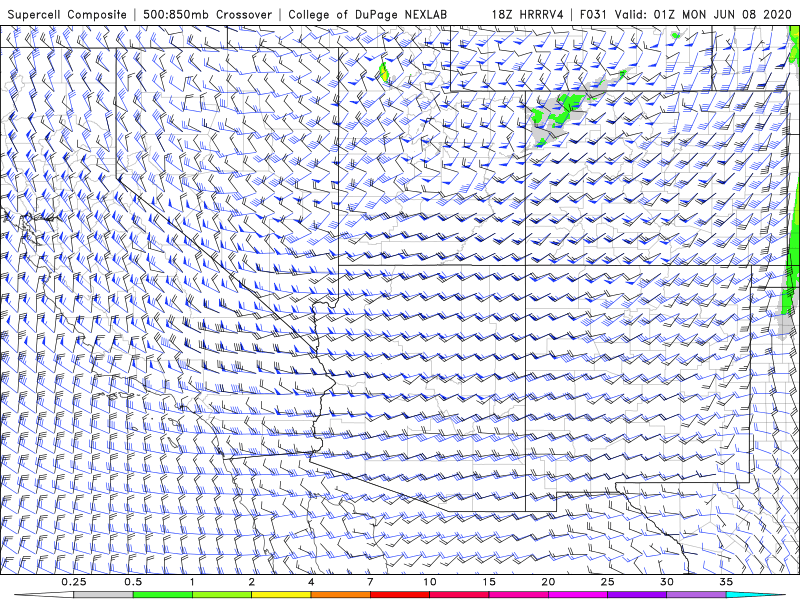Click the yellow-green swatch between 1 and 2

click(222, 595)
